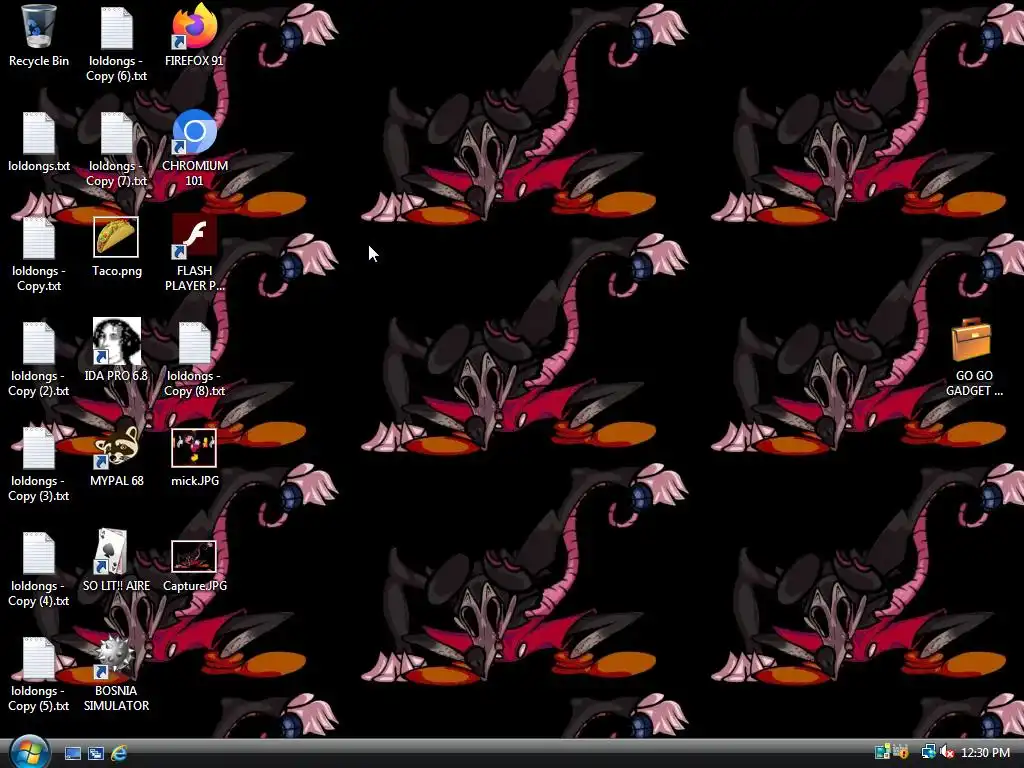
Task: Click the 12:30 PM clock
Action: coord(985,753)
